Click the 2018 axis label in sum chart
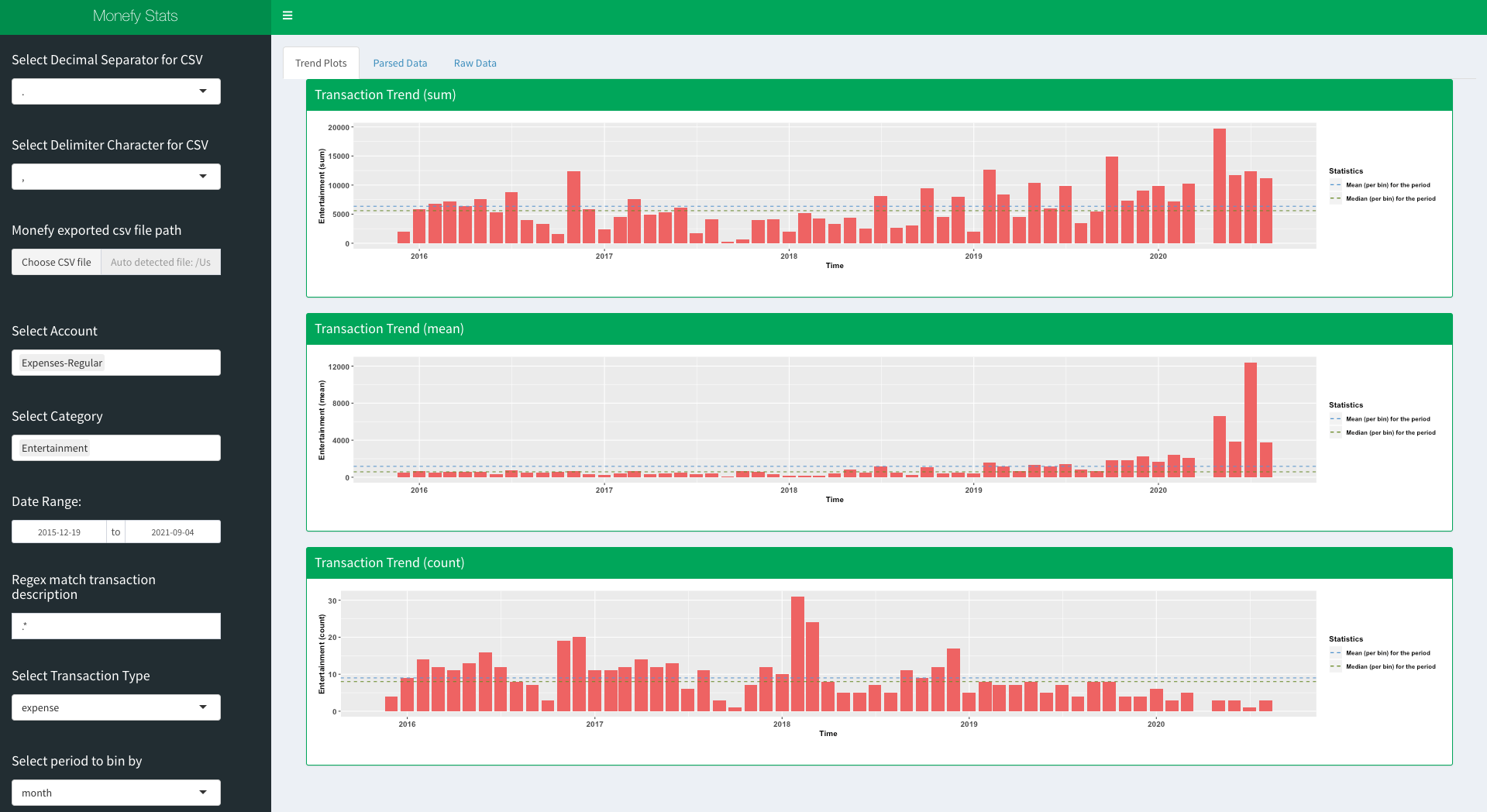This screenshot has width=1487, height=812. 789,256
